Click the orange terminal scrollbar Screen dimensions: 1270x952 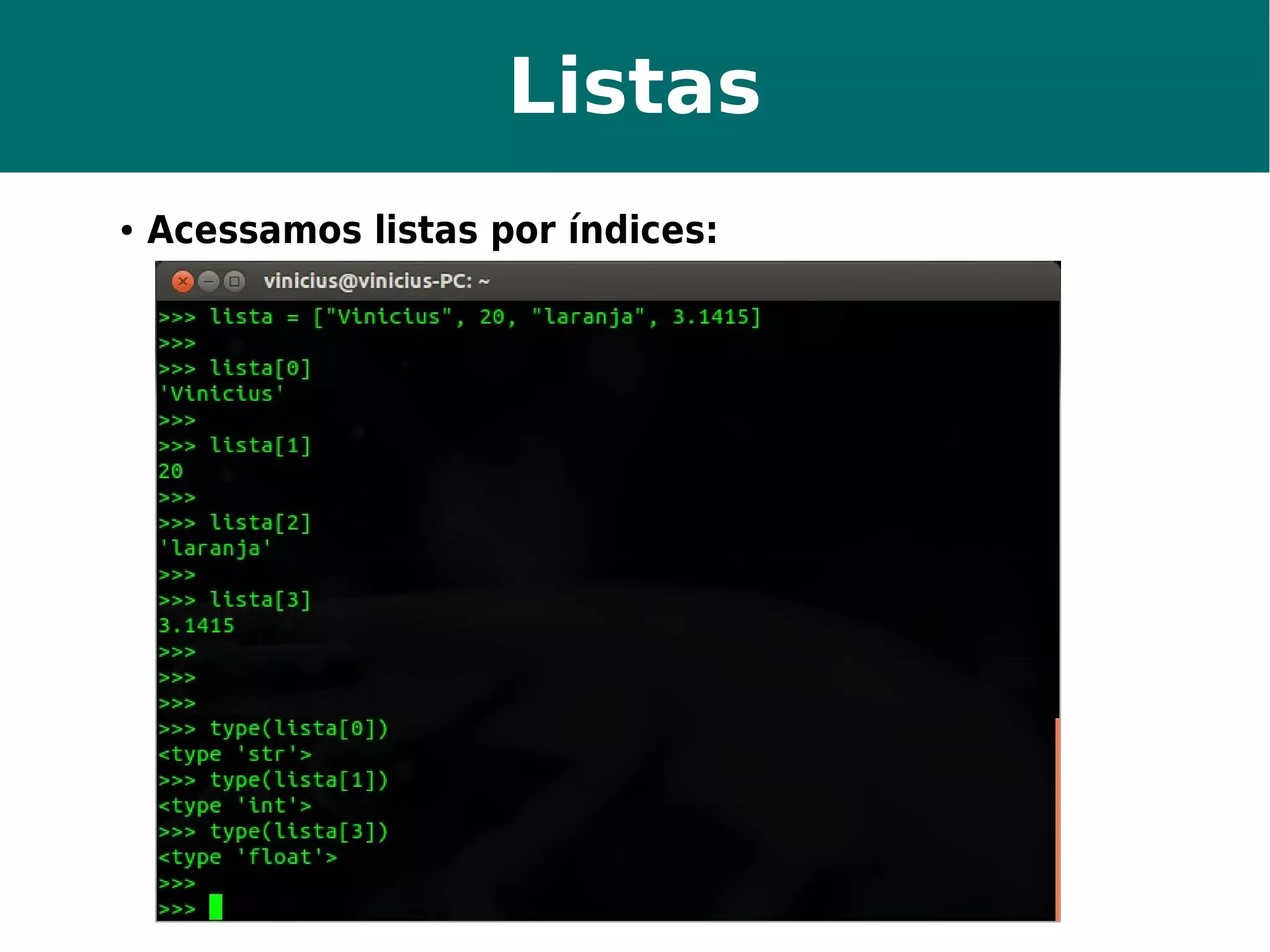tap(1057, 819)
